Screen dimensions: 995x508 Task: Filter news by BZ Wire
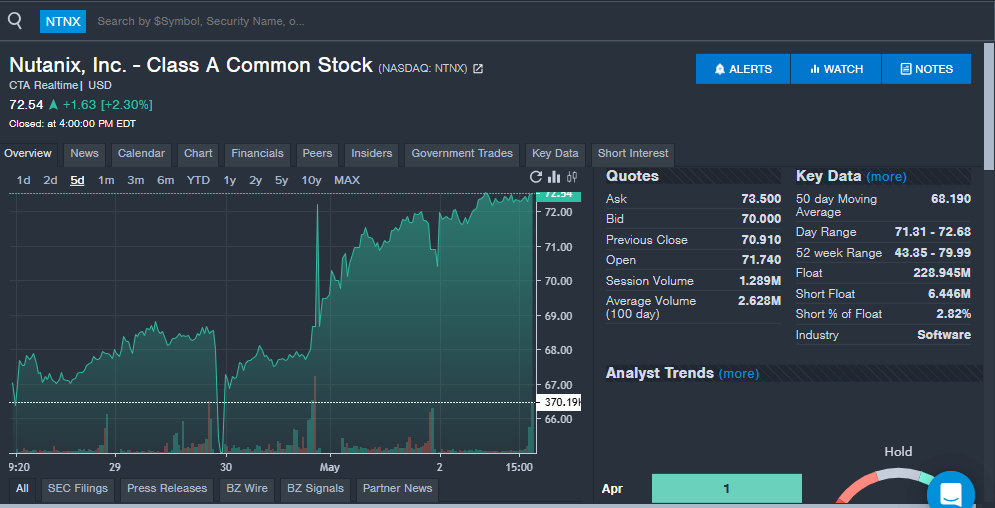pyautogui.click(x=247, y=488)
